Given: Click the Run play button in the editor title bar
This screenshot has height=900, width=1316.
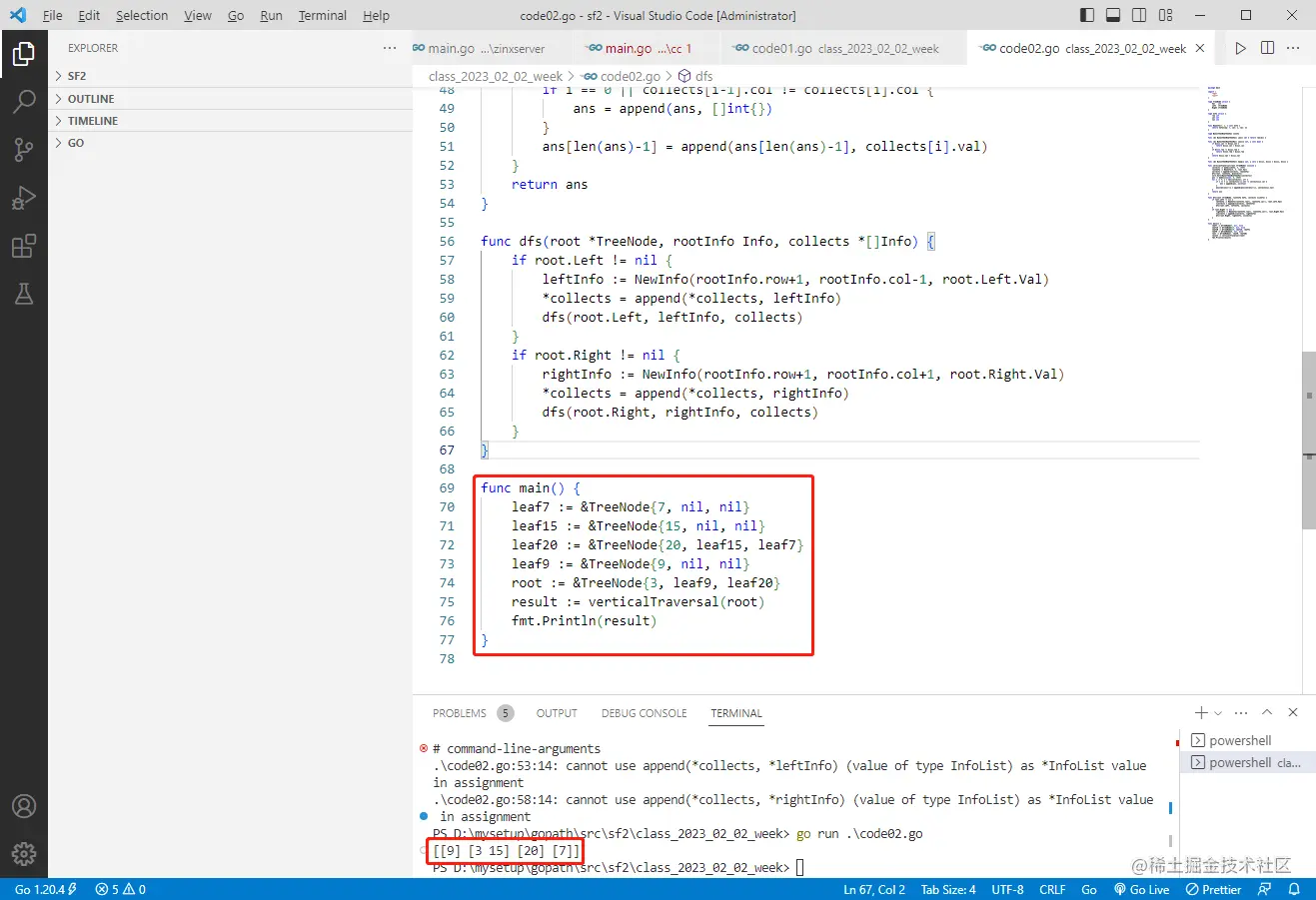Looking at the screenshot, I should (x=1240, y=48).
